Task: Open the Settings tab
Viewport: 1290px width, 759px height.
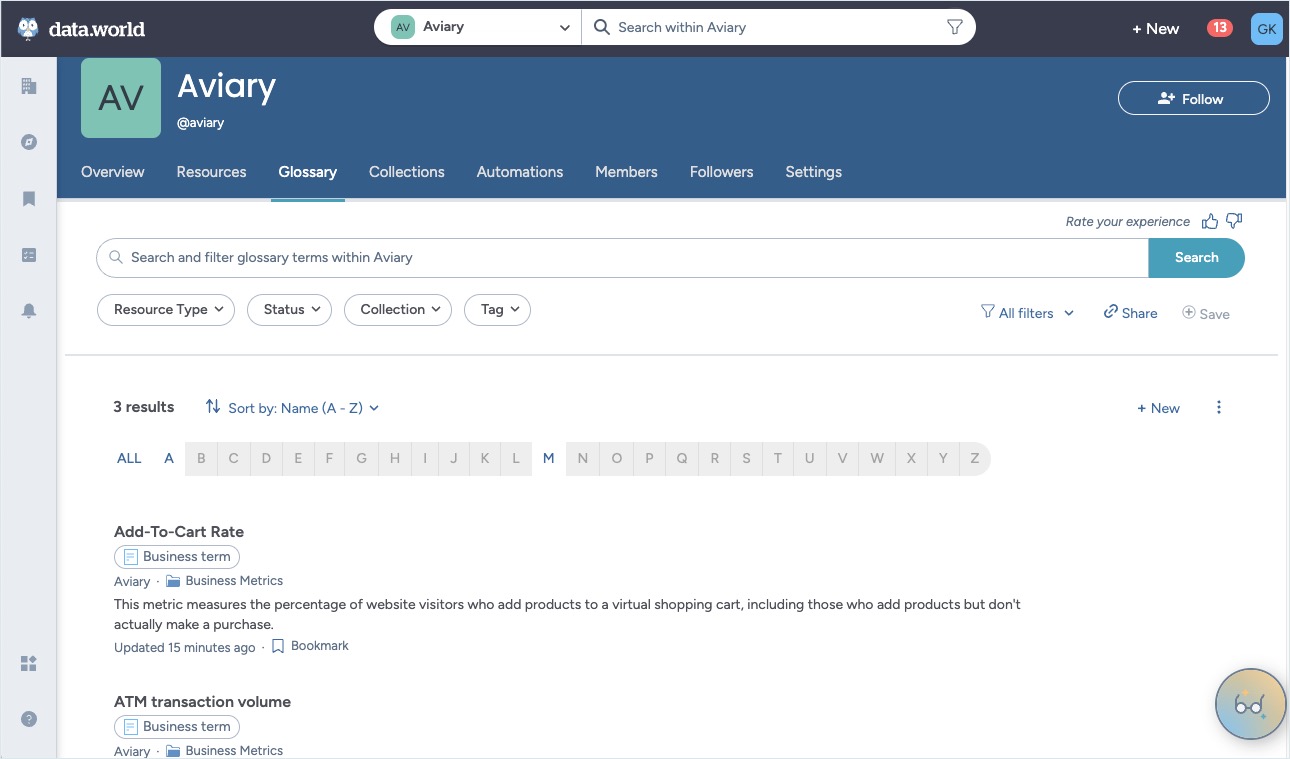Action: tap(813, 172)
